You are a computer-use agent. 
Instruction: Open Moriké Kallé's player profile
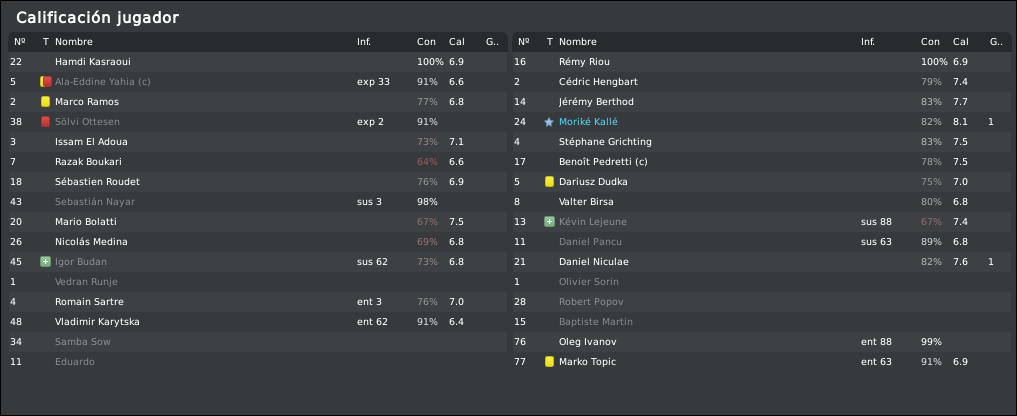coord(589,122)
